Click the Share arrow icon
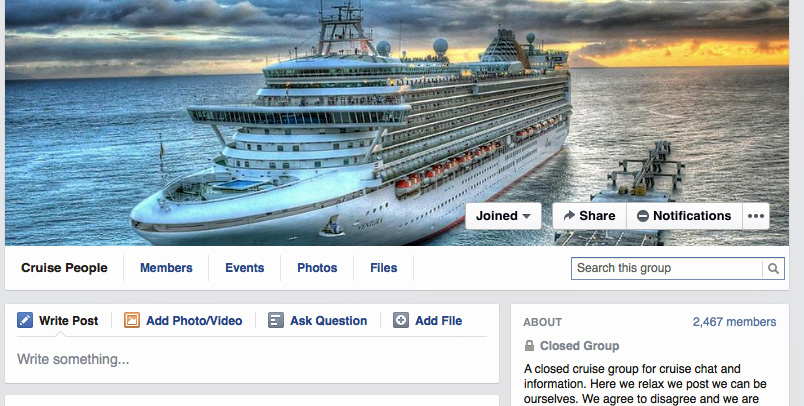 pos(568,216)
